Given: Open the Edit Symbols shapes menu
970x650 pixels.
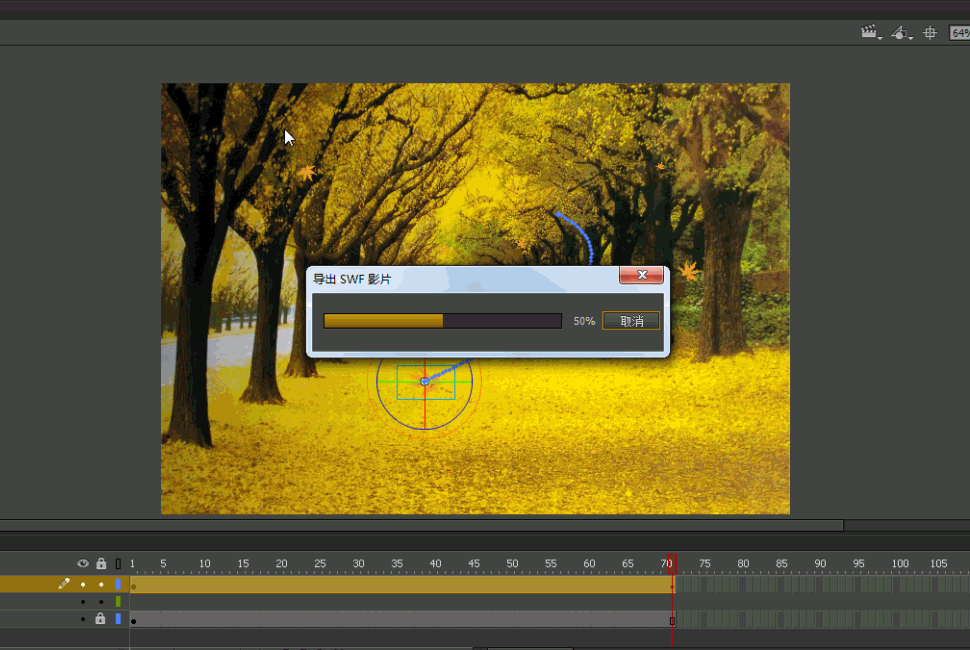Looking at the screenshot, I should (x=901, y=33).
